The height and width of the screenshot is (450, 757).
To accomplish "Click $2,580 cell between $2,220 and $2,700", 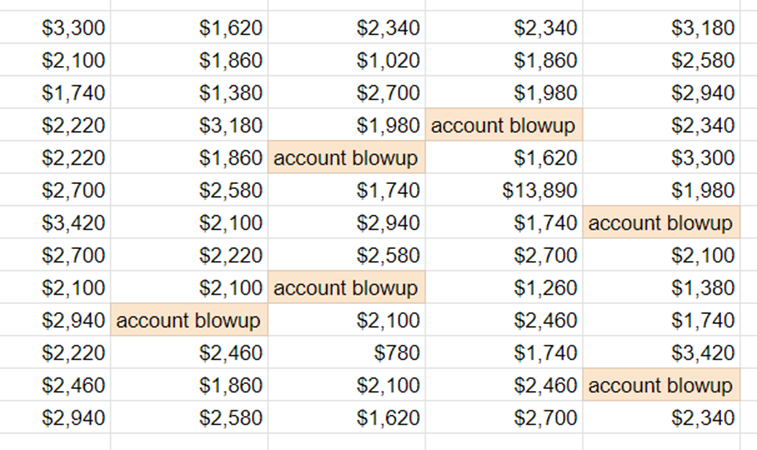I will [x=347, y=255].
